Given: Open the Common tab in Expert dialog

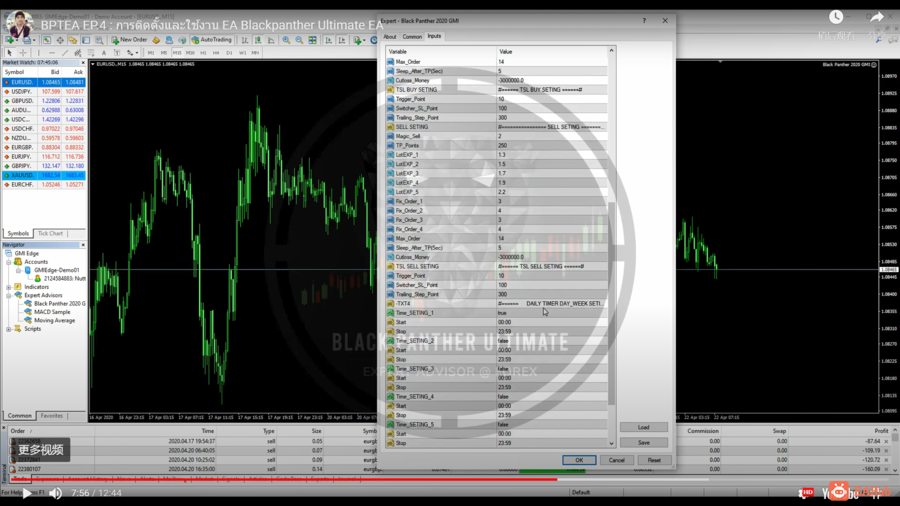Looking at the screenshot, I should [412, 36].
